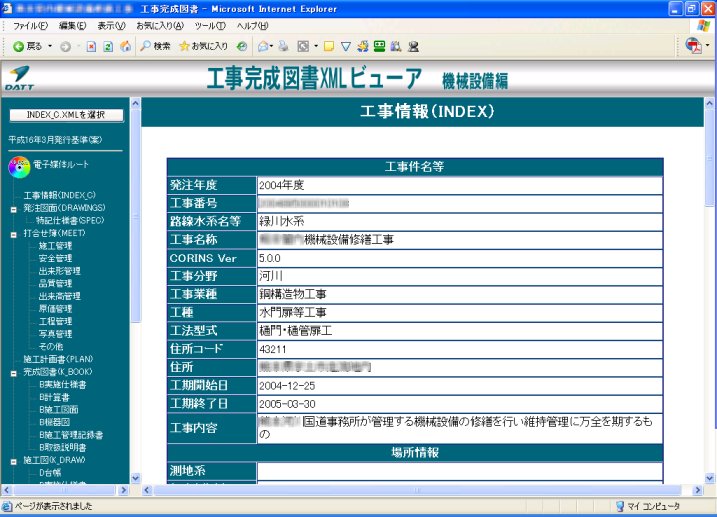The height and width of the screenshot is (517, 717).
Task: Open the 表示 menu
Action: point(111,26)
